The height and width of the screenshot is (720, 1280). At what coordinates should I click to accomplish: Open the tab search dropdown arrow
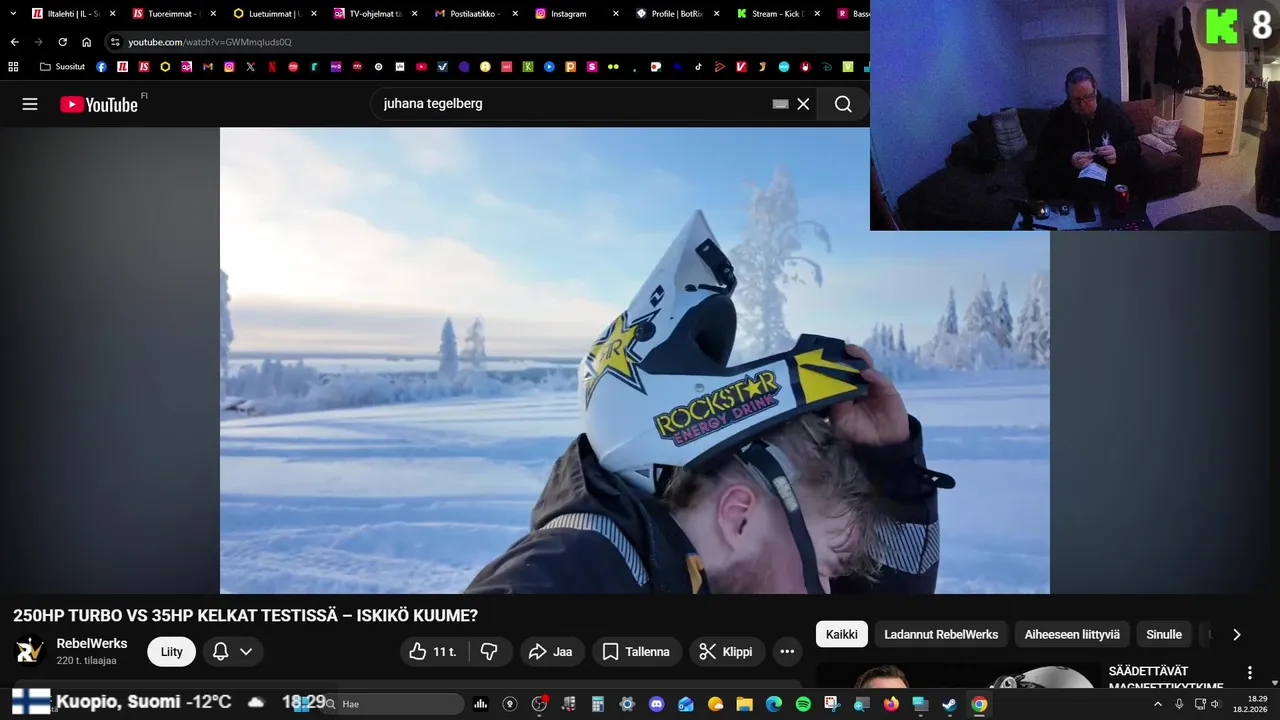(x=13, y=14)
